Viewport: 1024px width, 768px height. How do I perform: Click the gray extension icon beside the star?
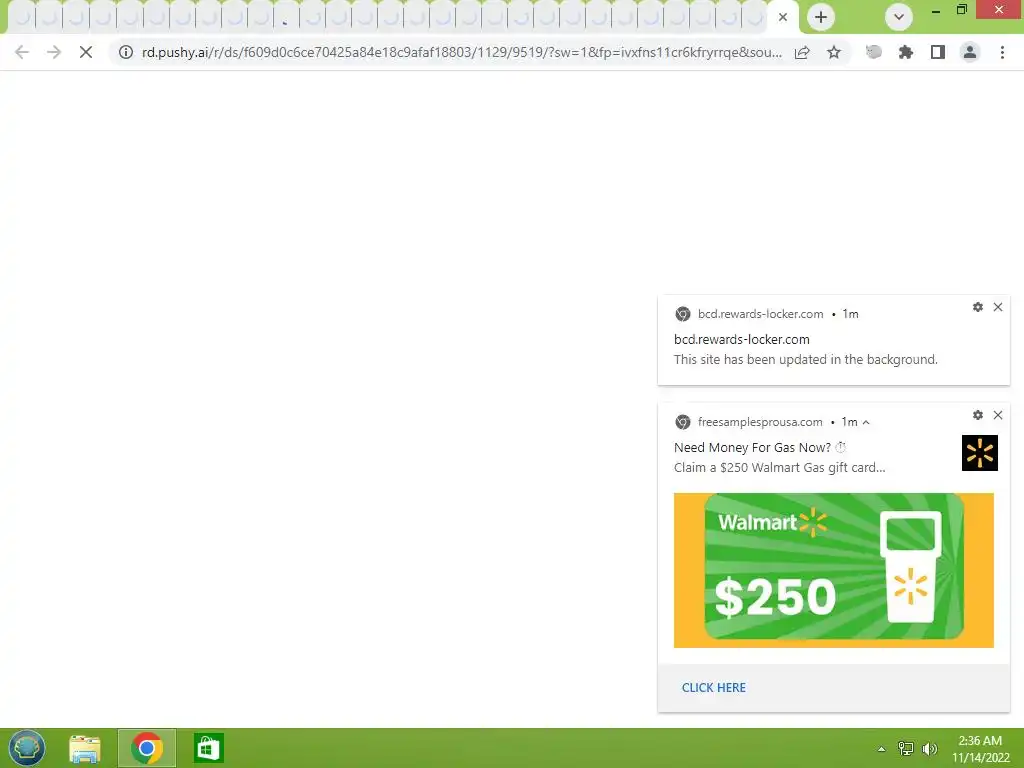[874, 52]
